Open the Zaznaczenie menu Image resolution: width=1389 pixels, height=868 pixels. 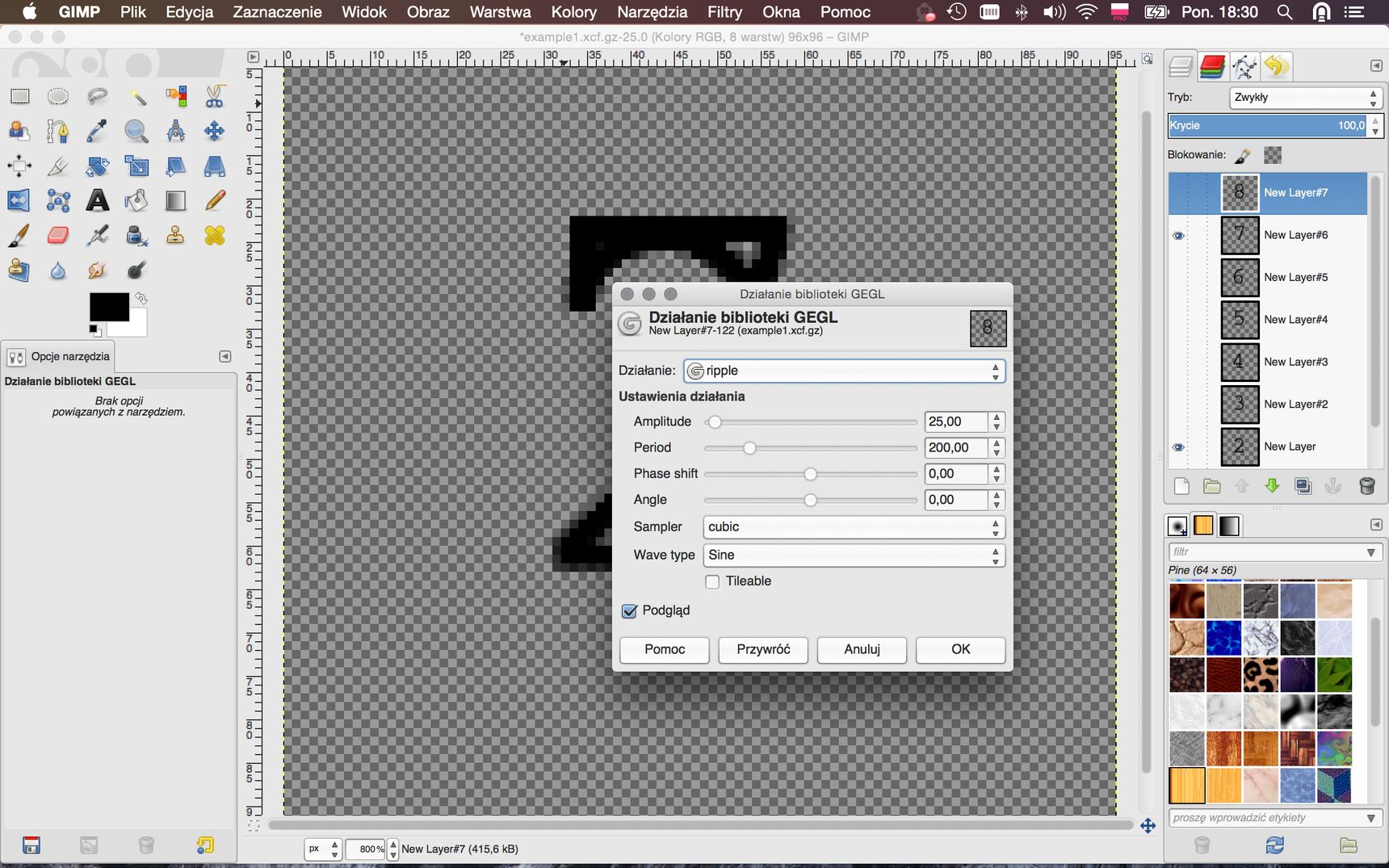[277, 12]
